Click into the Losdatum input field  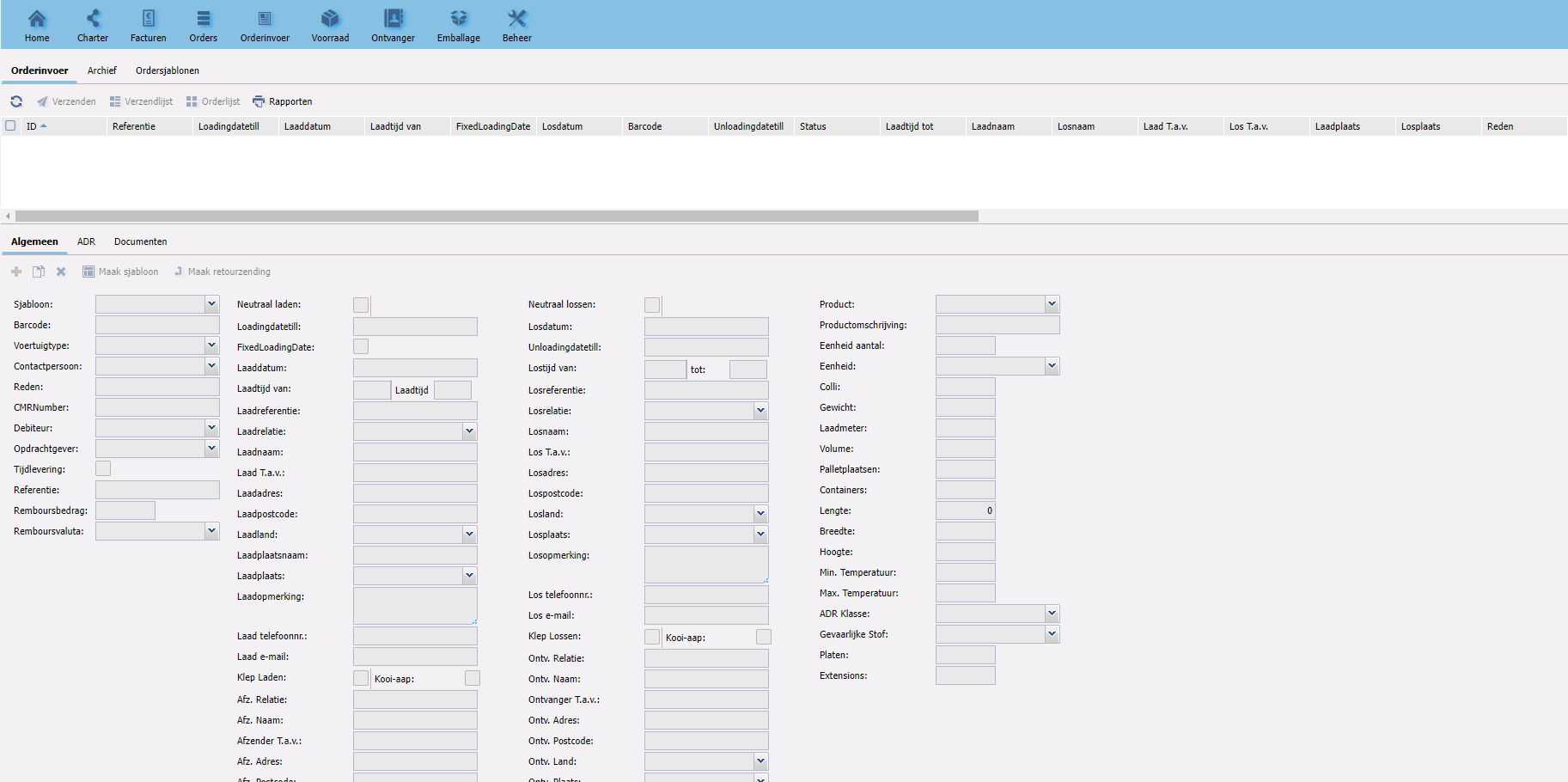coord(706,327)
